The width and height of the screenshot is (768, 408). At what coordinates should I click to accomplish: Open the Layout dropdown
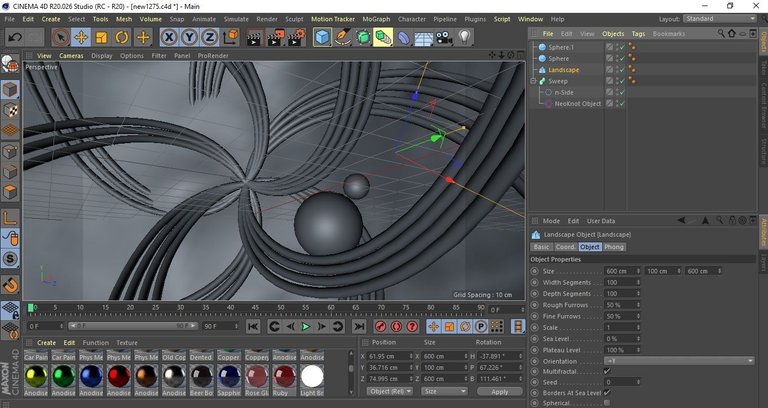click(720, 19)
